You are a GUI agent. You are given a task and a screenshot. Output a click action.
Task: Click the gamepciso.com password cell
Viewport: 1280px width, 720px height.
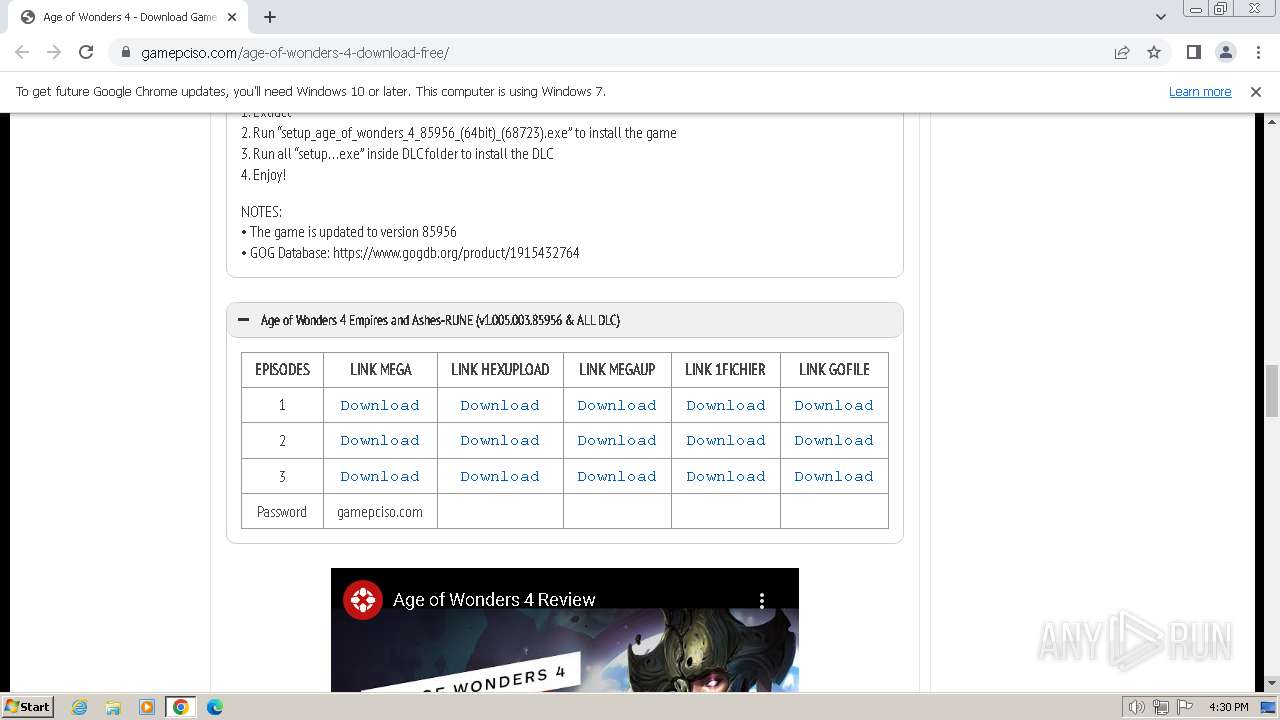coord(380,511)
